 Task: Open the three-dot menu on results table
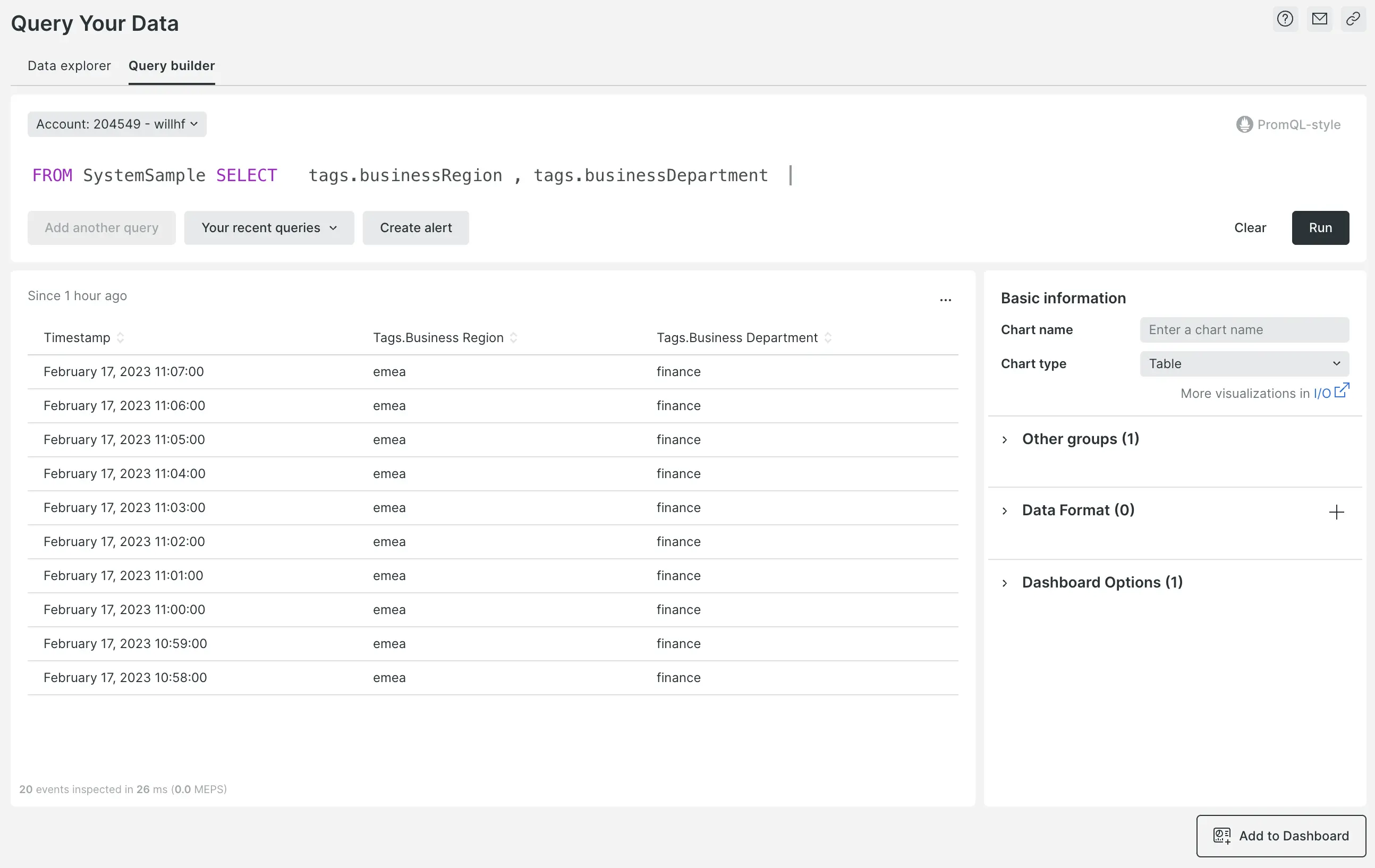945,300
